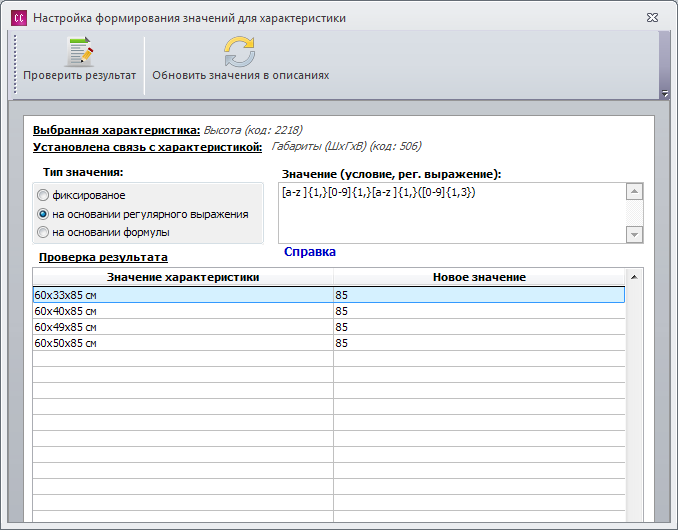Open the toolbar overflow arrow
This screenshot has height=530, width=678.
(665, 93)
